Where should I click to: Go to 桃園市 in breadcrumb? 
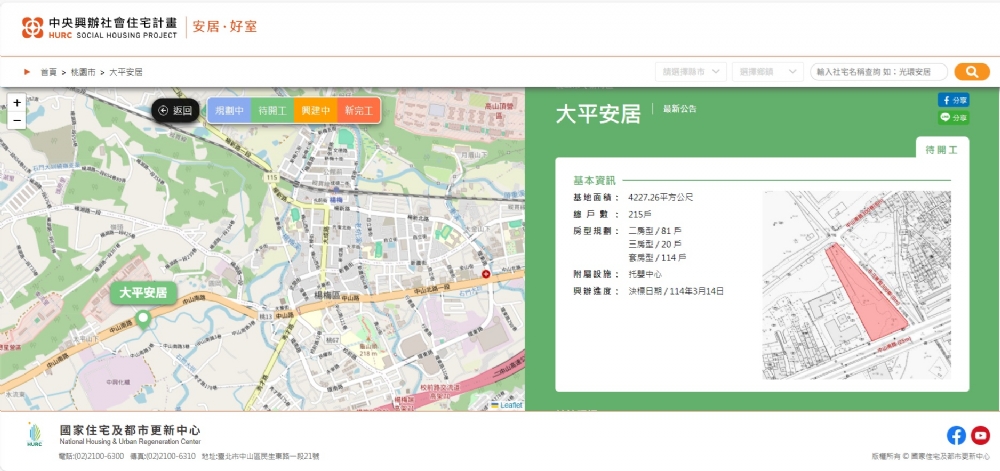[x=83, y=73]
